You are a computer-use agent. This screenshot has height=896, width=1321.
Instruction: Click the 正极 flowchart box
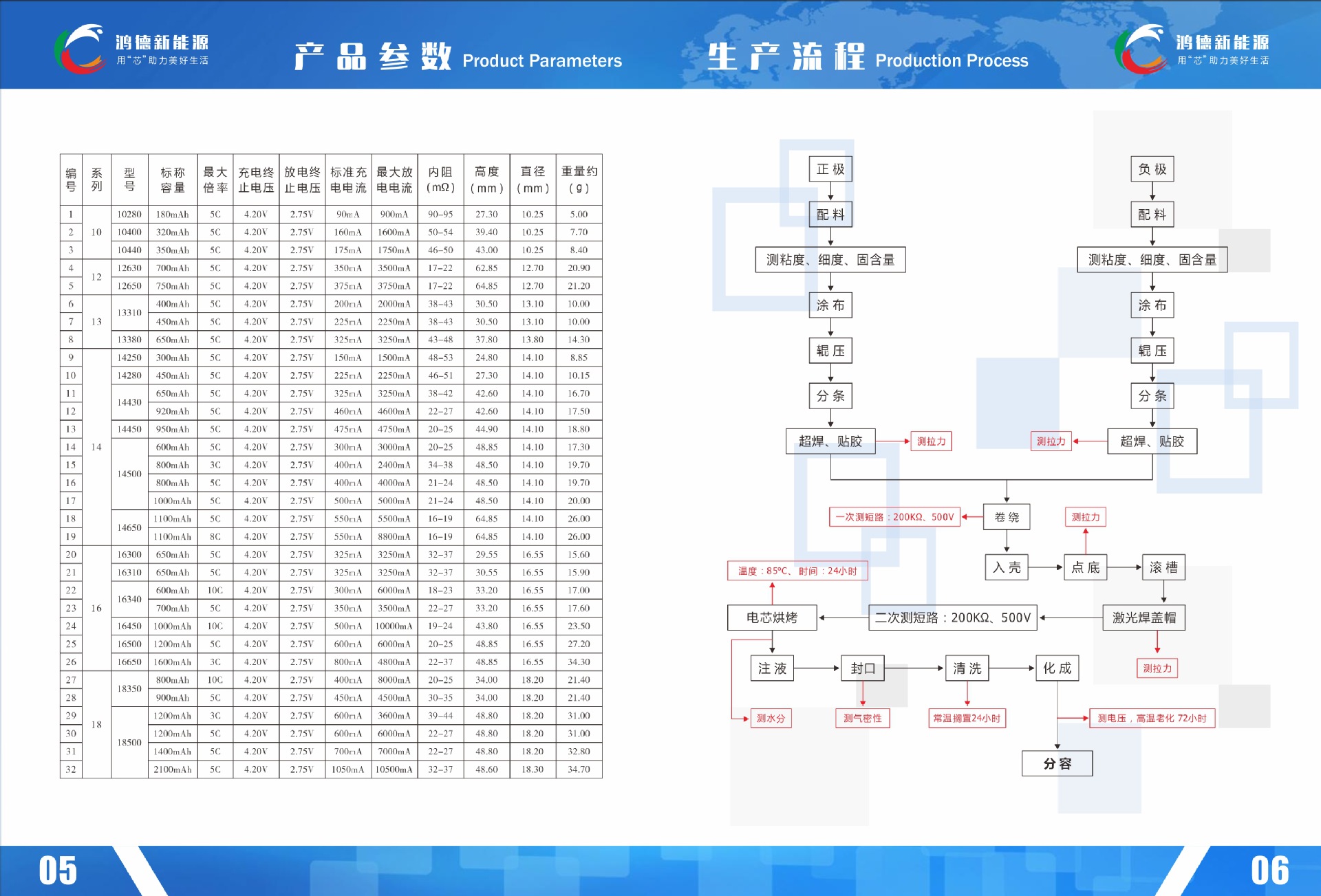830,169
